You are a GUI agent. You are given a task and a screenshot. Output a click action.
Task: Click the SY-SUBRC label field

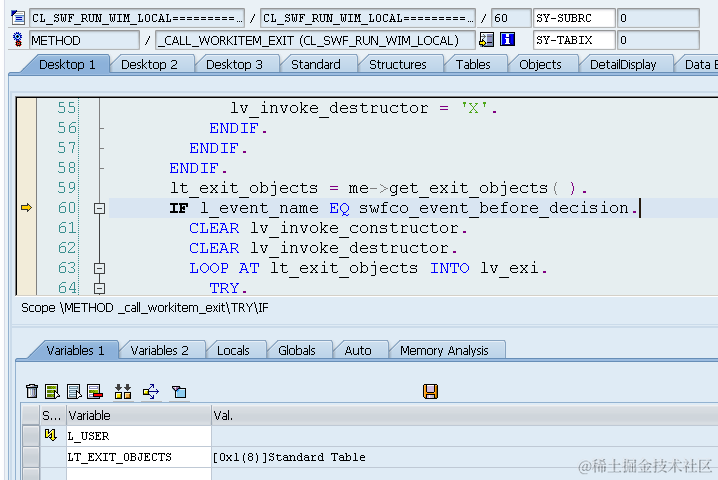(x=574, y=18)
